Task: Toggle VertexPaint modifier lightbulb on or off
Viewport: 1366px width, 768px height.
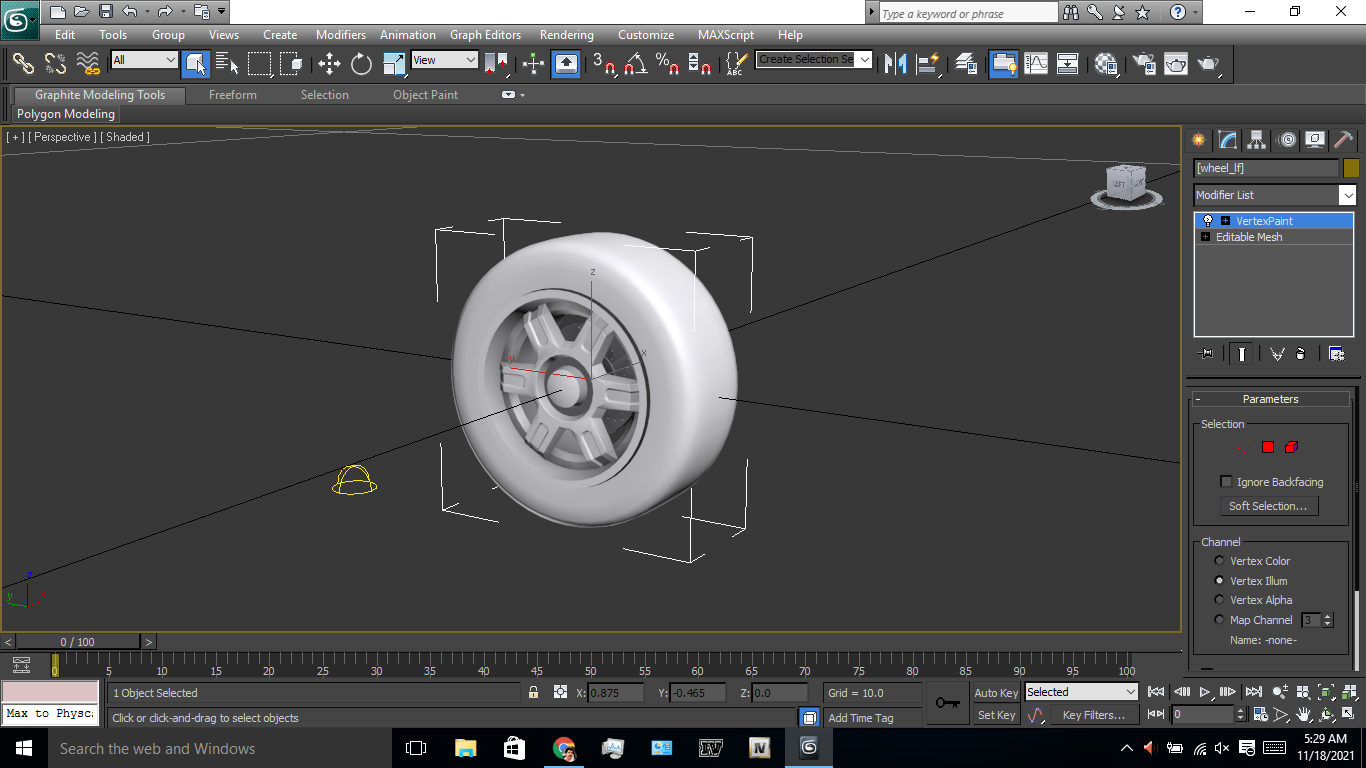Action: point(1207,220)
